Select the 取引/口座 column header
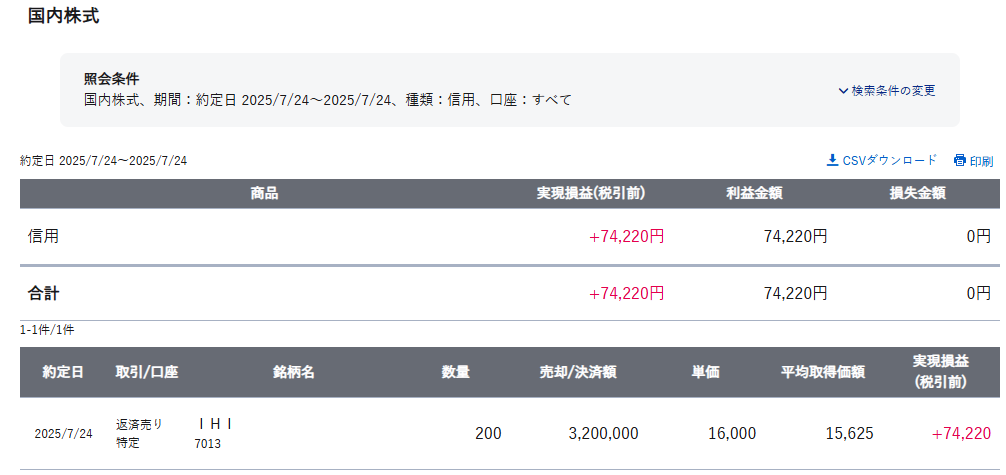This screenshot has width=1006, height=475. click(x=147, y=372)
